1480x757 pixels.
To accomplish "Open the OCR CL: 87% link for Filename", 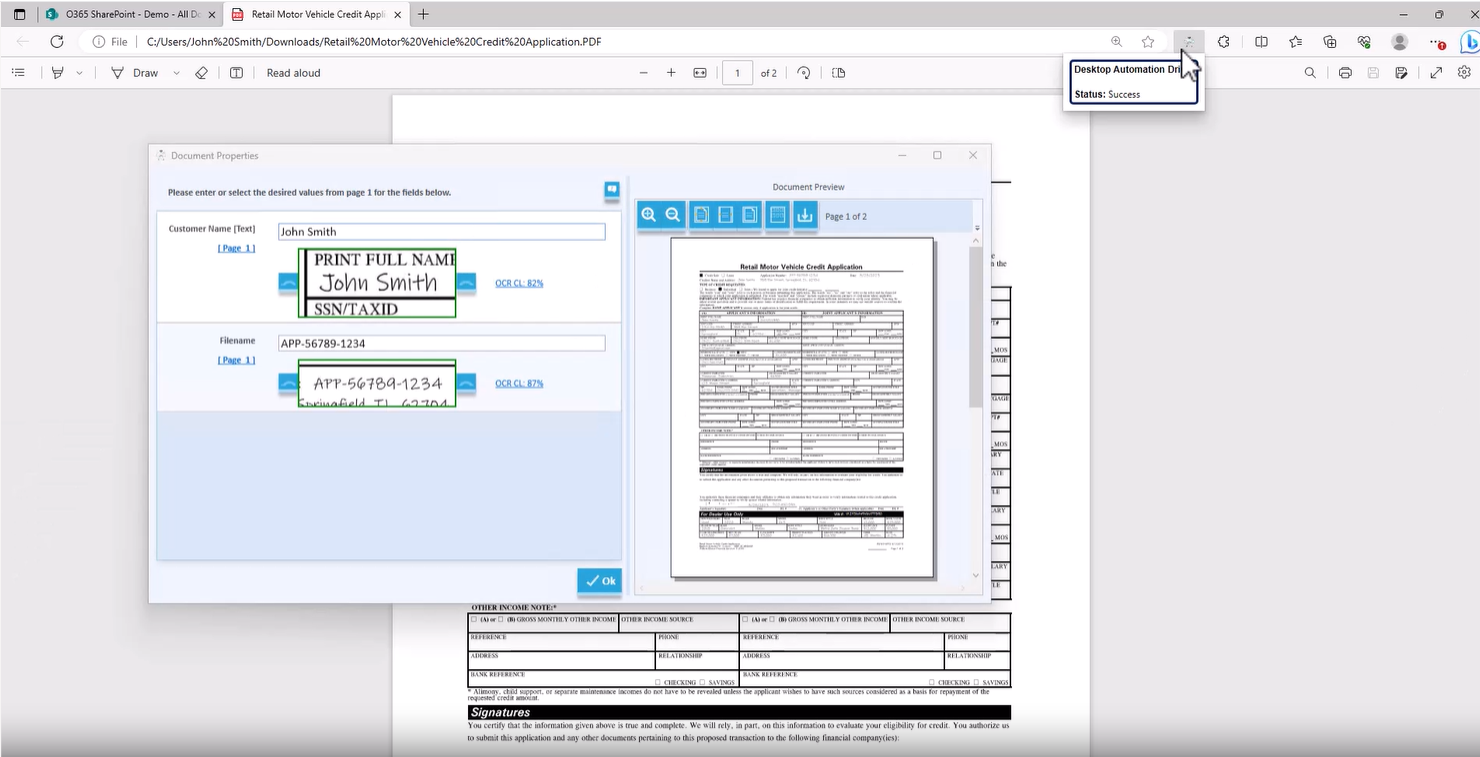I will [519, 383].
